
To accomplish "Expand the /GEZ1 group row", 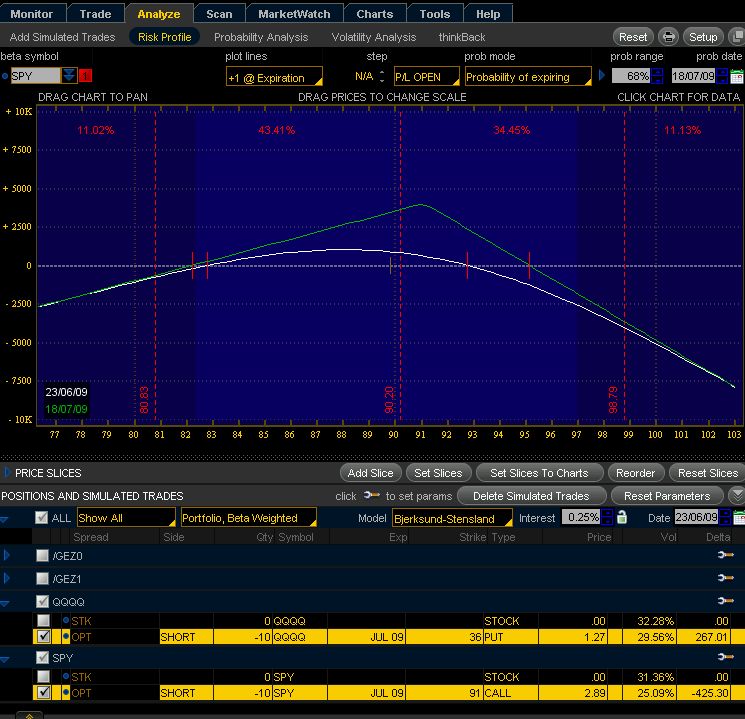I will pos(8,579).
